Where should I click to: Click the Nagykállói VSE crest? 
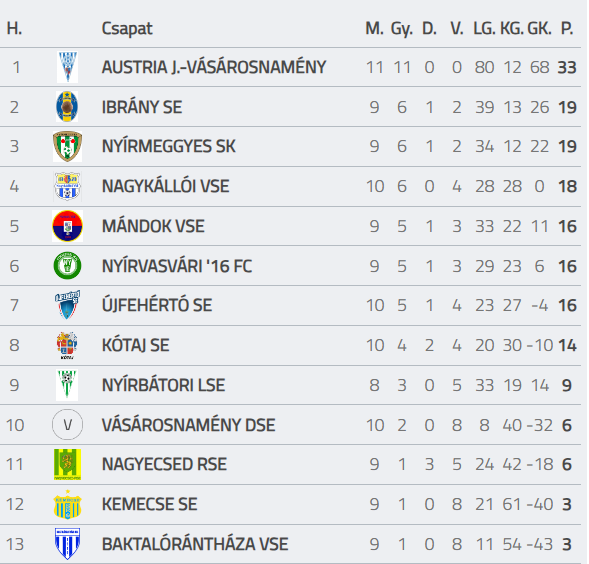pos(68,186)
